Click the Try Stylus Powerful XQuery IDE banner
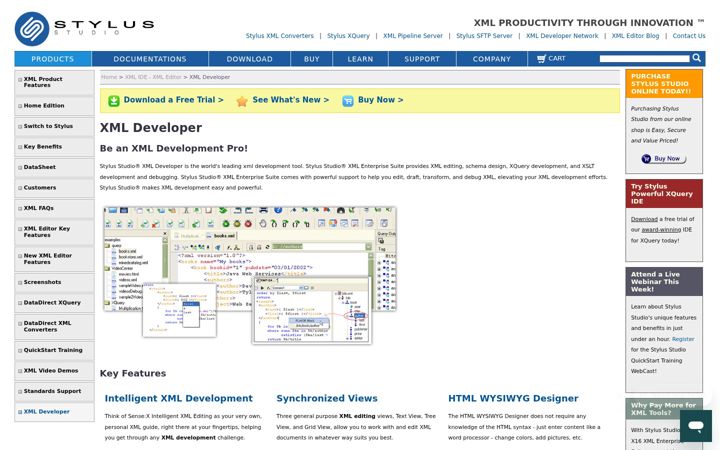Image resolution: width=720 pixels, height=450 pixels. point(664,194)
